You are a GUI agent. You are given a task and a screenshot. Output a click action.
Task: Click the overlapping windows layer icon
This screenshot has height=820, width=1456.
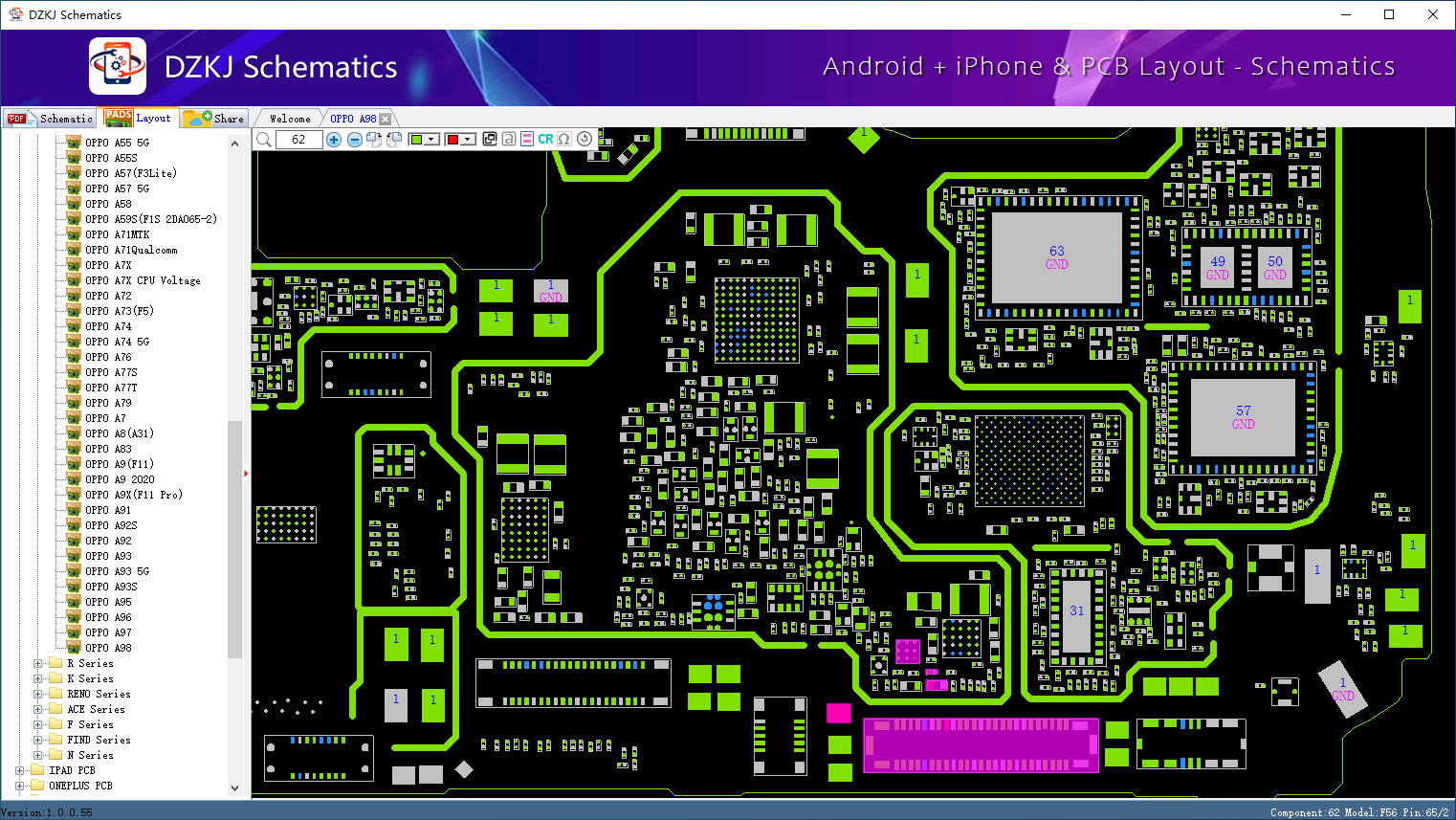(x=490, y=139)
